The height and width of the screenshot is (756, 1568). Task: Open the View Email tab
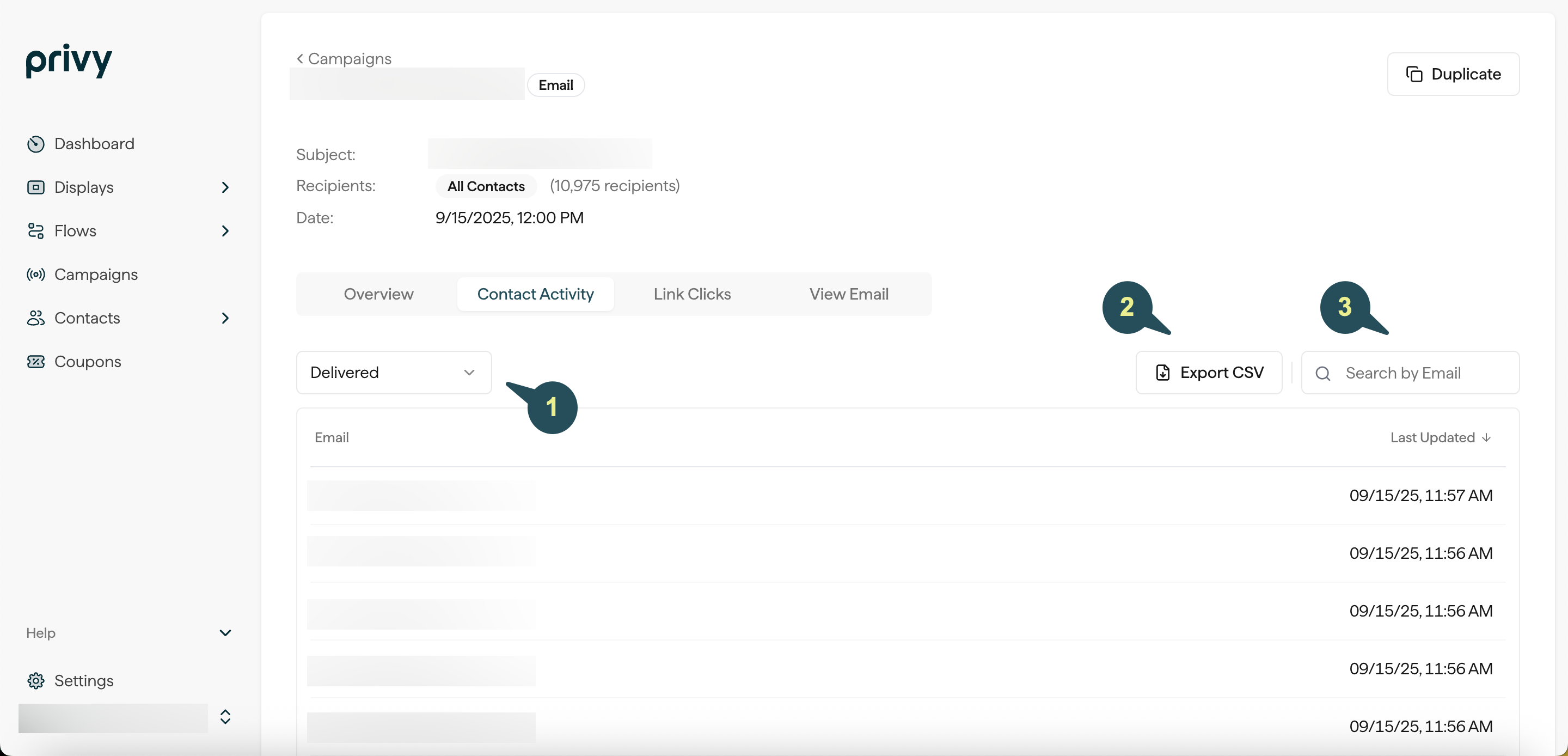[849, 294]
